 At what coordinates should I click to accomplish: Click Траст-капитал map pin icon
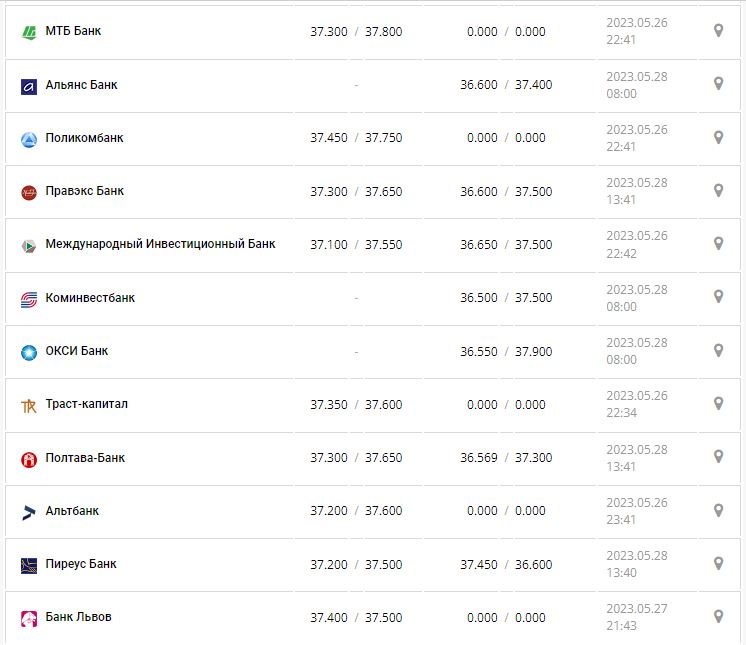[718, 403]
